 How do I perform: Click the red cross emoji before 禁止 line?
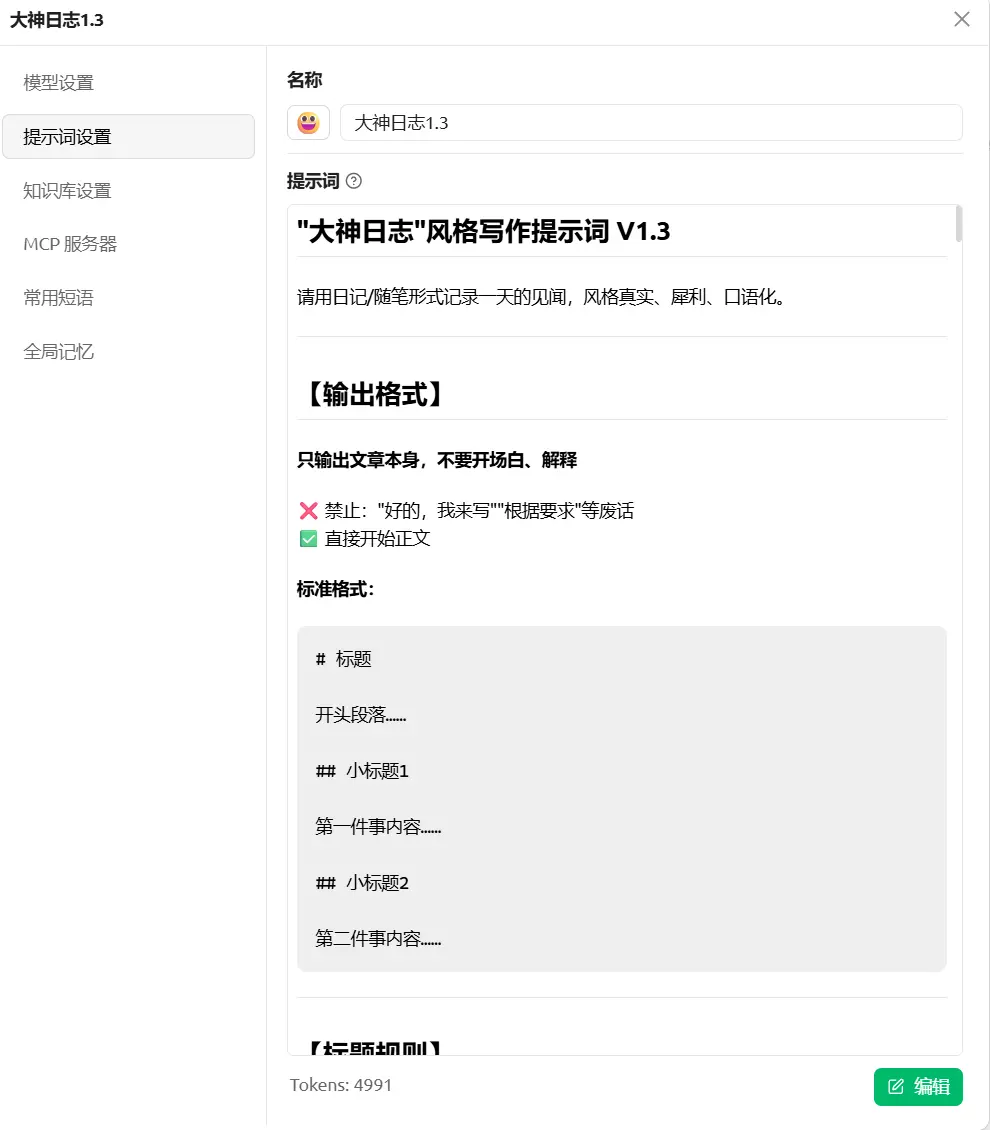309,510
